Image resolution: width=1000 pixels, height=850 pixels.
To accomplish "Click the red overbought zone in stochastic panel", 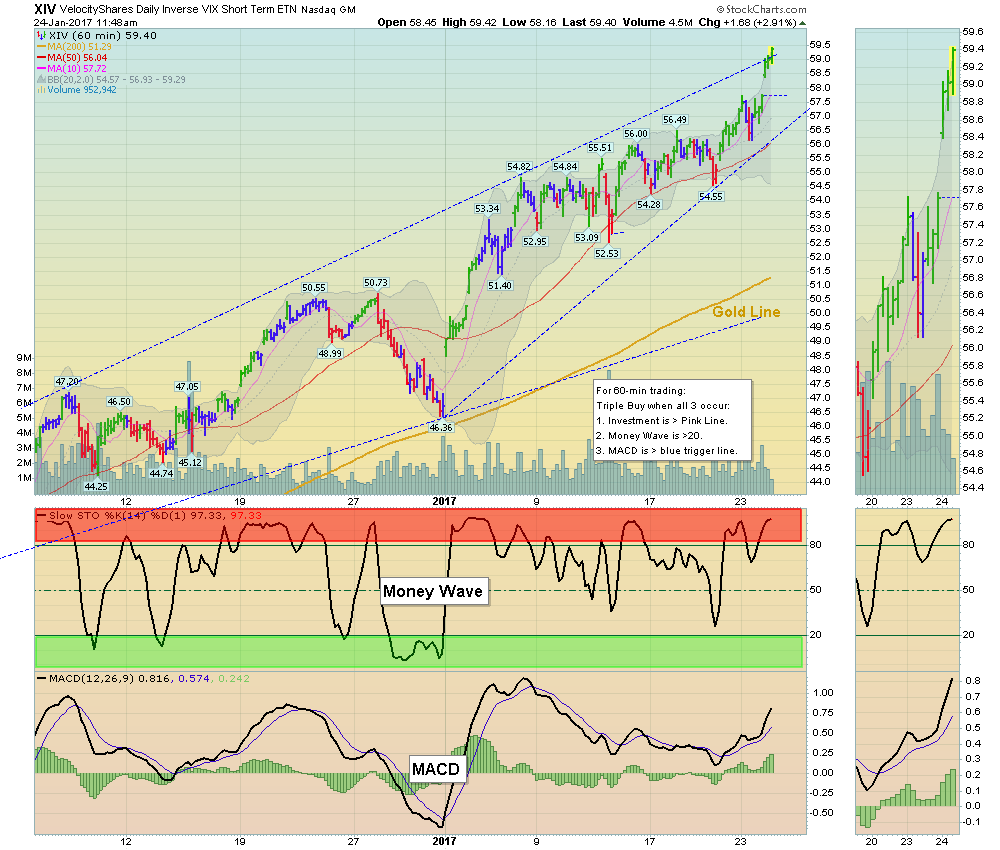I will point(418,525).
